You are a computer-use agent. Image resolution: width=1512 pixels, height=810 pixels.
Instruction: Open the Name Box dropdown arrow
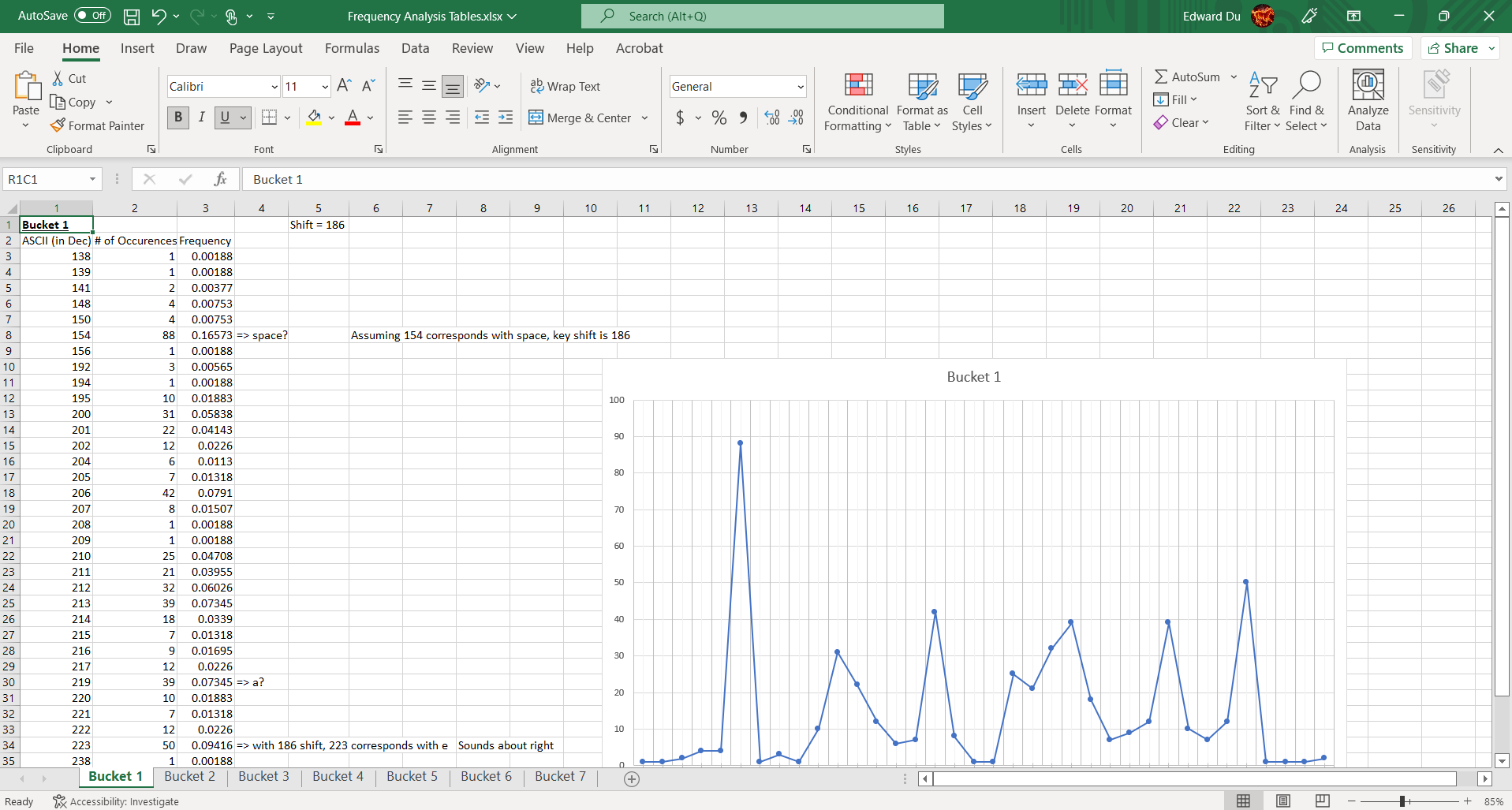[92, 179]
